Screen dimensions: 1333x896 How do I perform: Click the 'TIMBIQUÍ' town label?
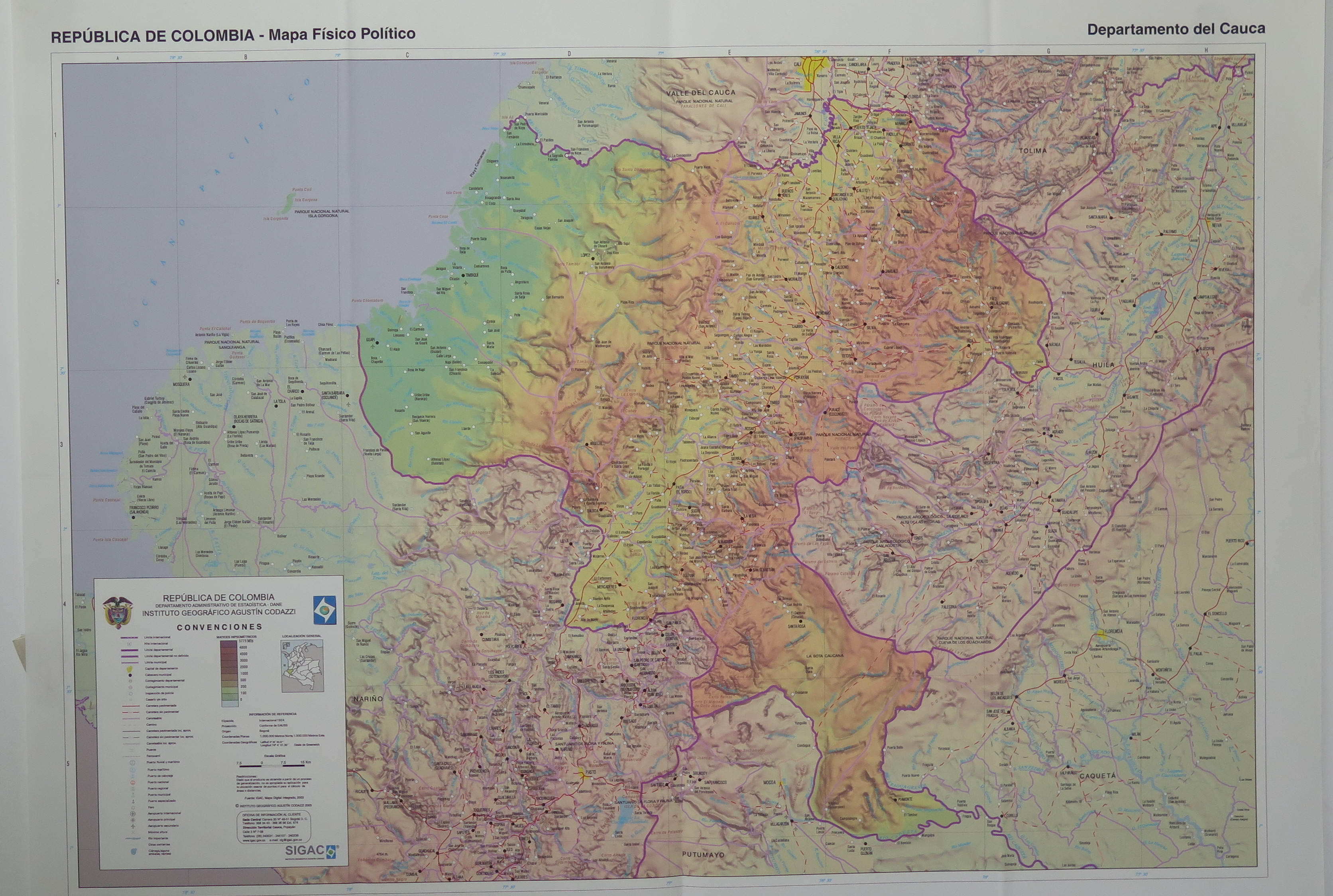point(472,275)
